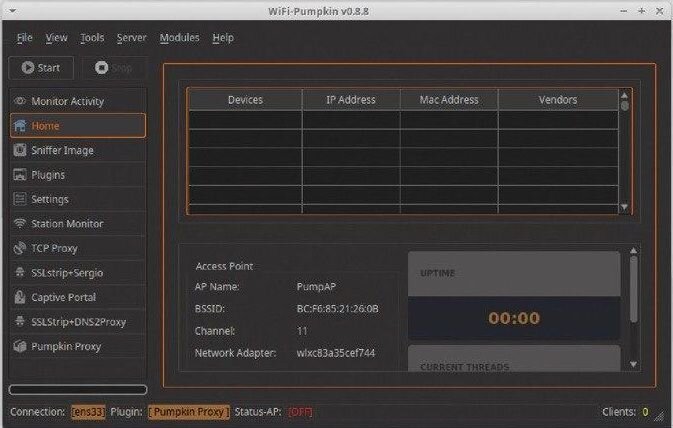Click the Plugins icon in sidebar

point(20,175)
